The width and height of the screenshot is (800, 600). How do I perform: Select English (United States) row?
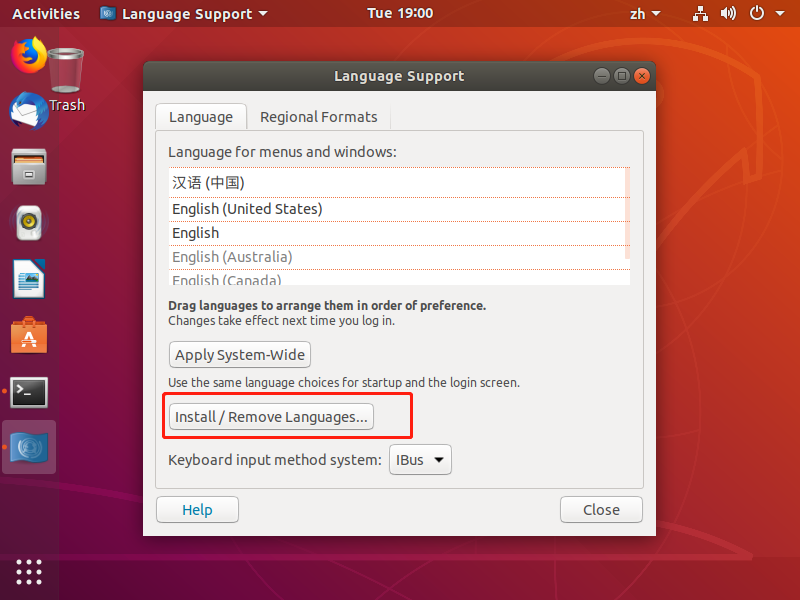[x=399, y=209]
